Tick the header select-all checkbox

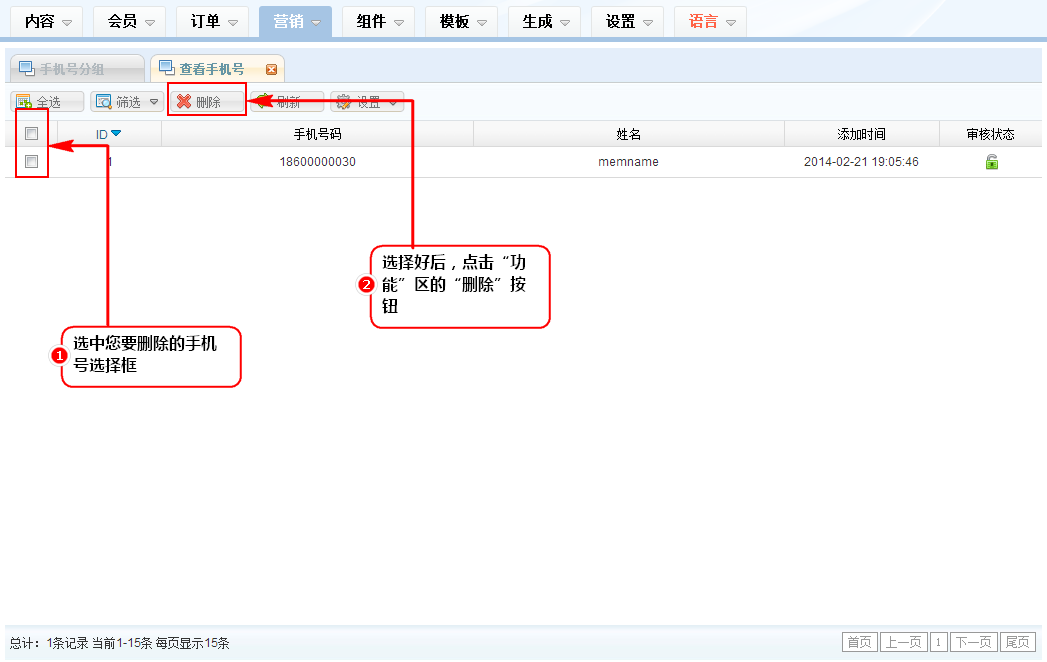pos(32,134)
